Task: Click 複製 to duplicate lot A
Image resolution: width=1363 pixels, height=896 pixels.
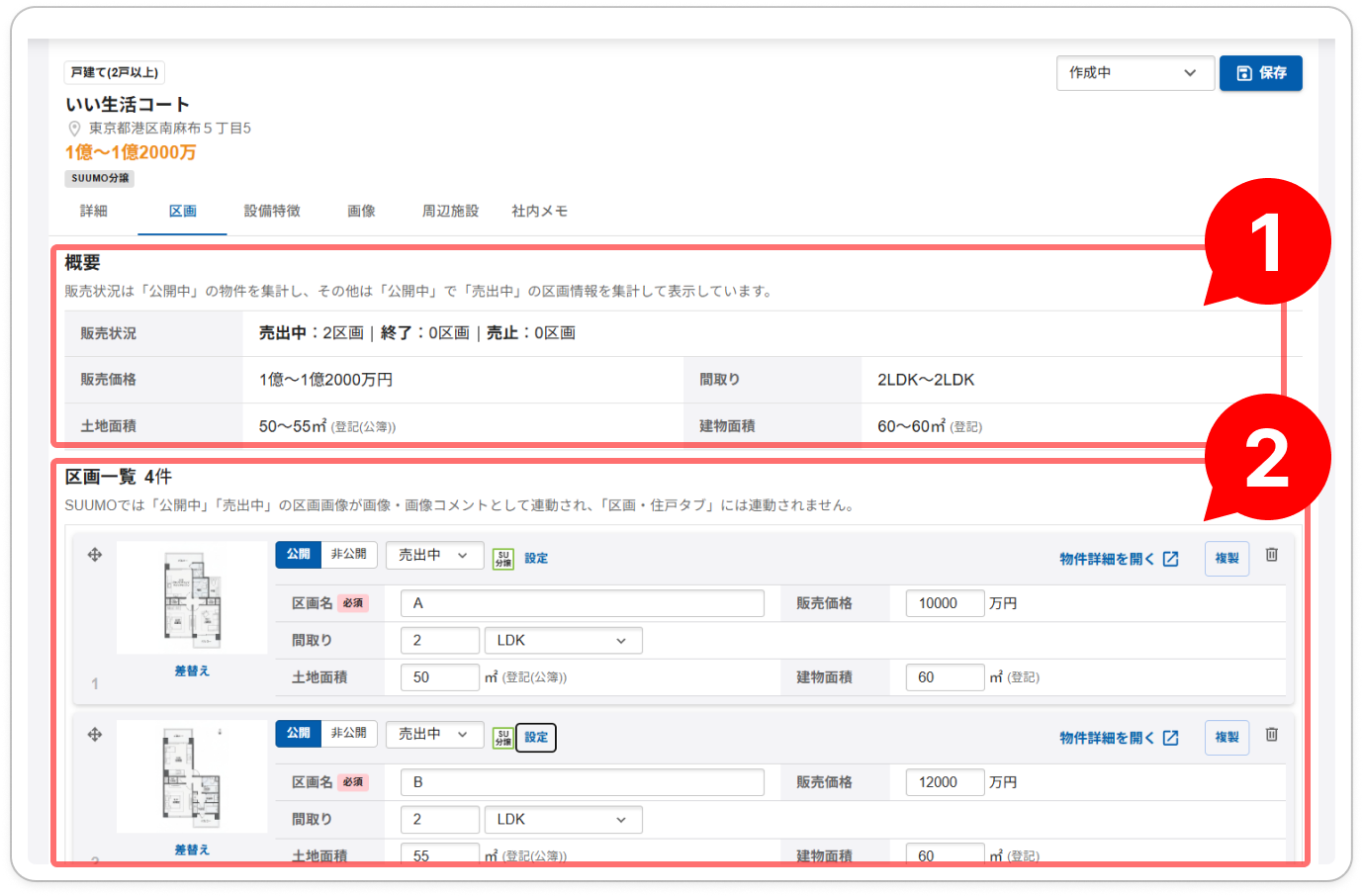Action: tap(1227, 559)
